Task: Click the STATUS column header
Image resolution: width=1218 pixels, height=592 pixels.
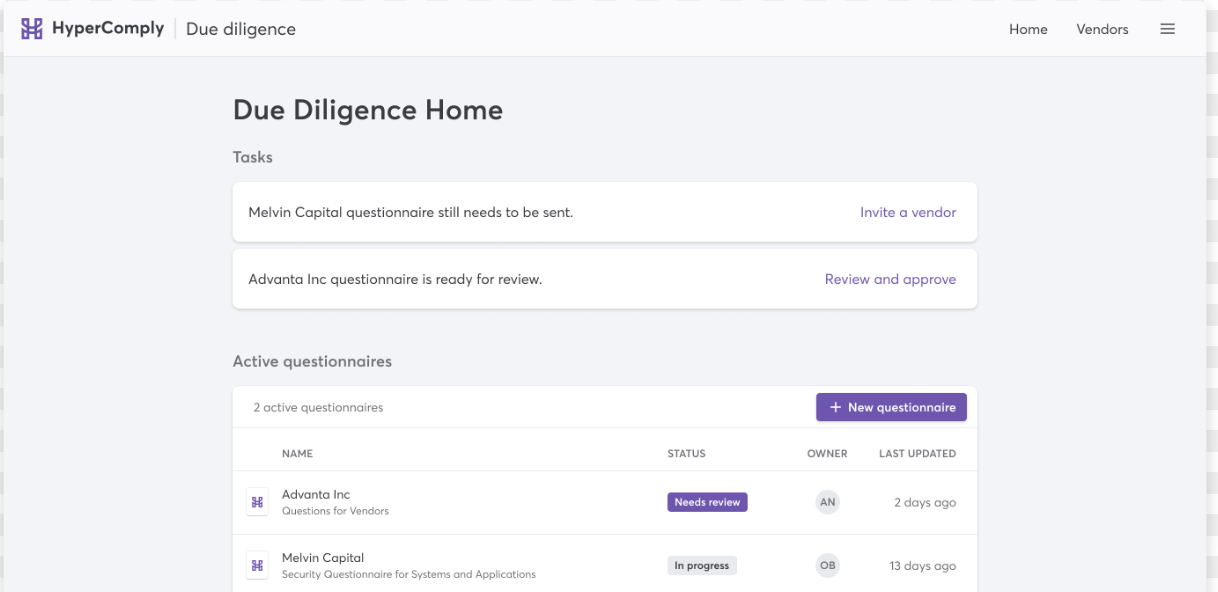Action: [686, 454]
